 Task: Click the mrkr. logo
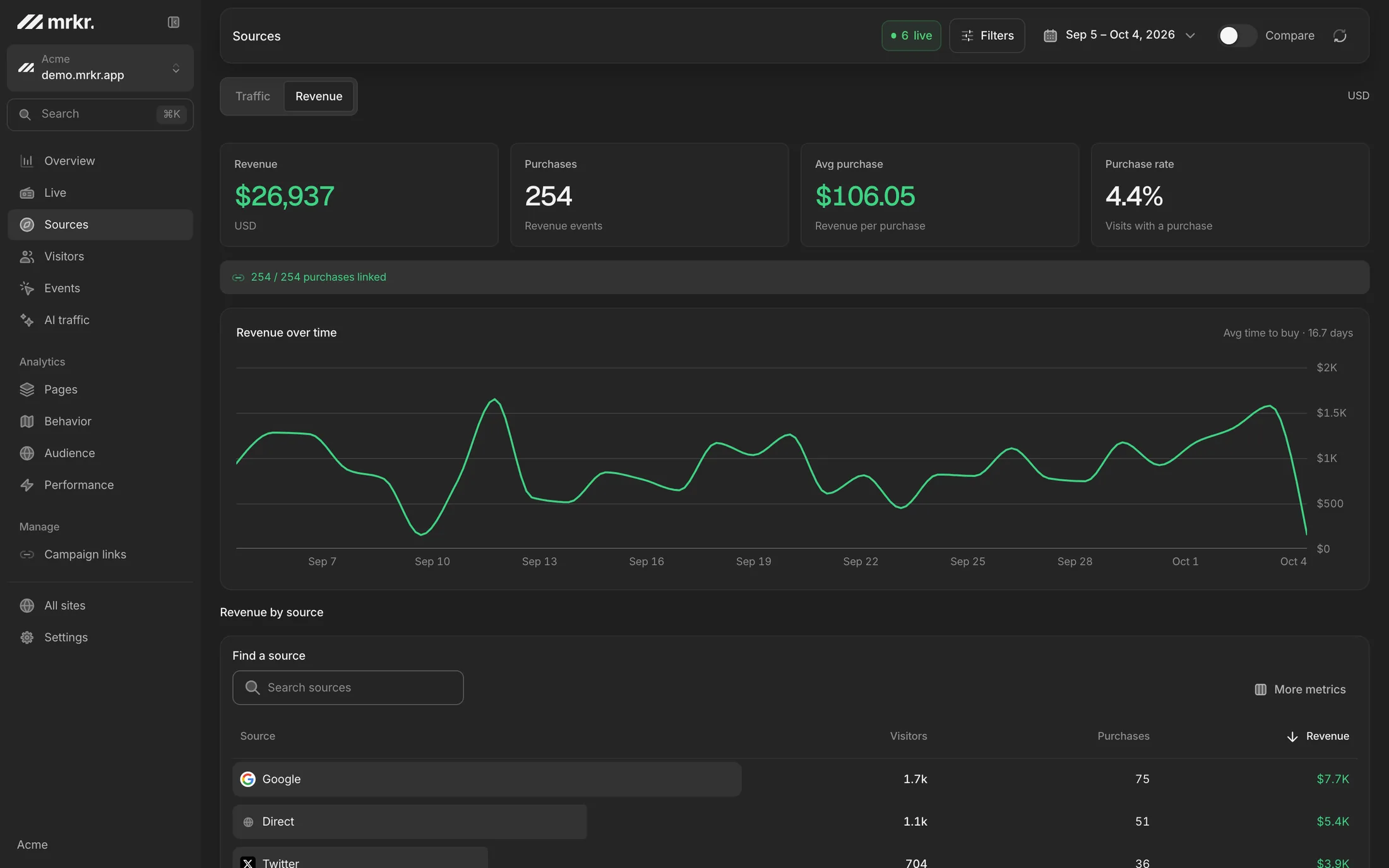coord(56,22)
